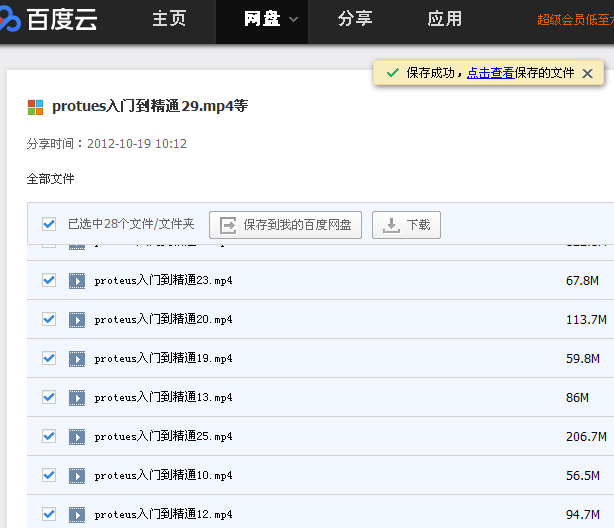The width and height of the screenshot is (614, 528).
Task: Click the 113.7M file size
Action: pos(586,320)
